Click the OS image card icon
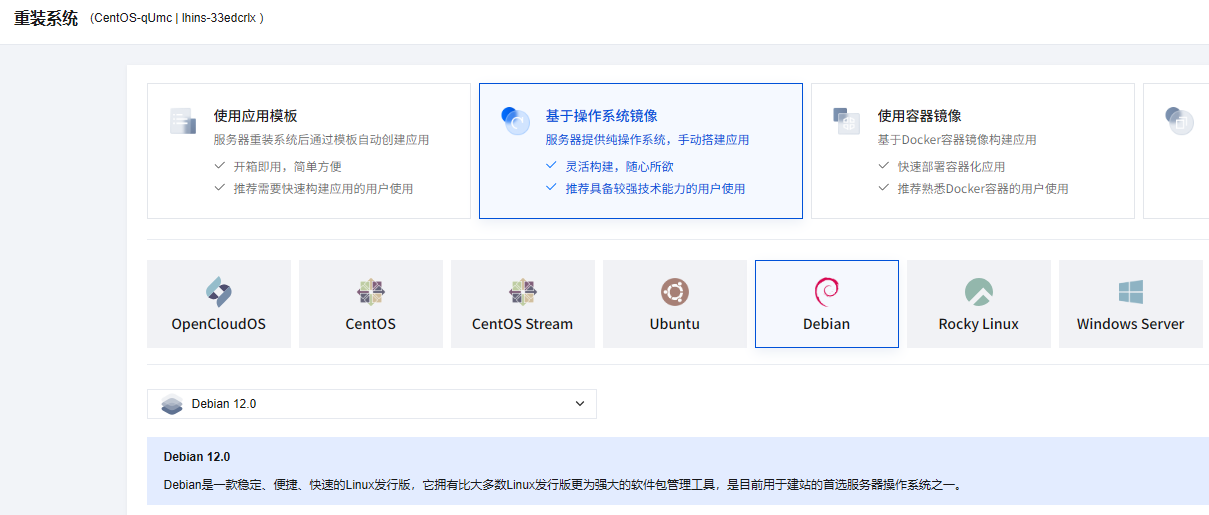This screenshot has height=515, width=1209. (514, 121)
